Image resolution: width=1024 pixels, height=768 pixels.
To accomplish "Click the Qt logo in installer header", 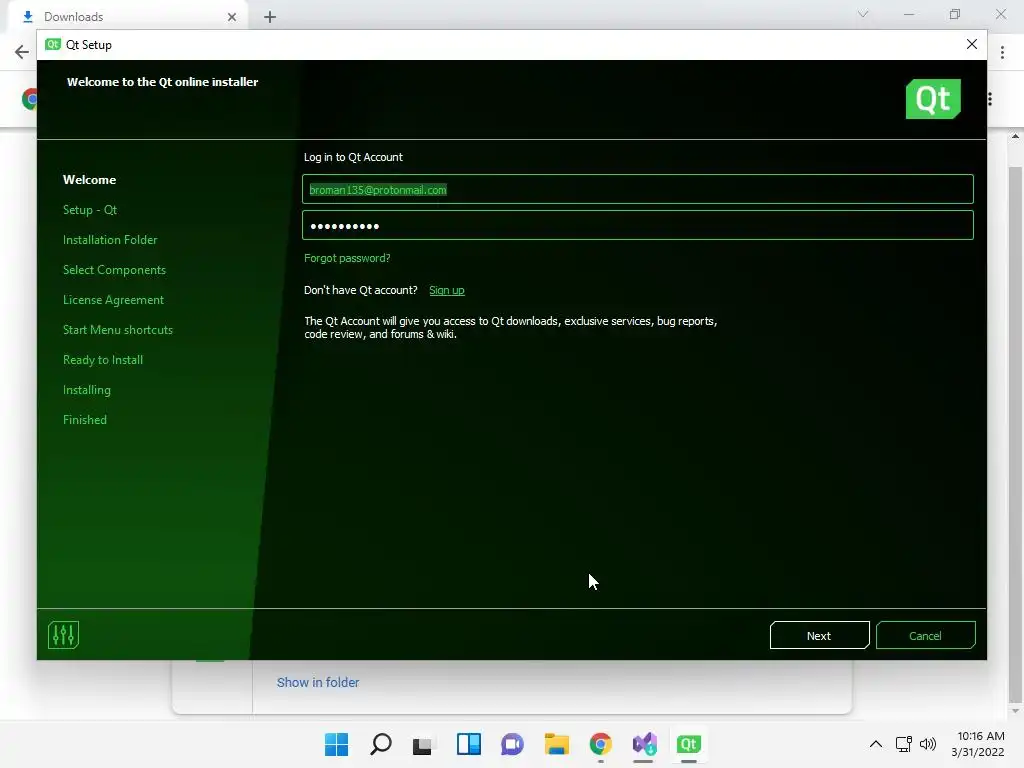I will pyautogui.click(x=933, y=99).
